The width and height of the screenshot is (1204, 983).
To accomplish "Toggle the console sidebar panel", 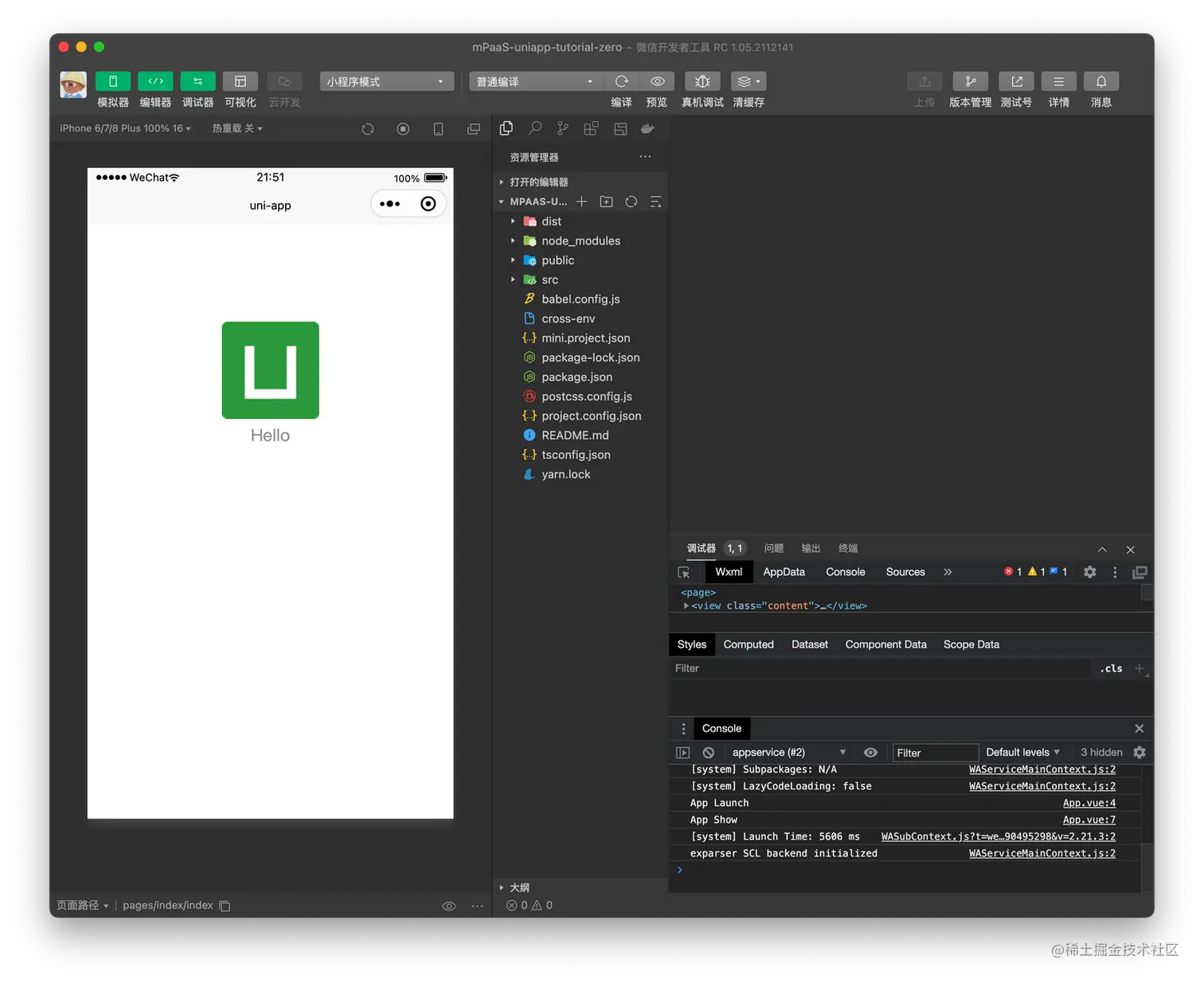I will 682,753.
